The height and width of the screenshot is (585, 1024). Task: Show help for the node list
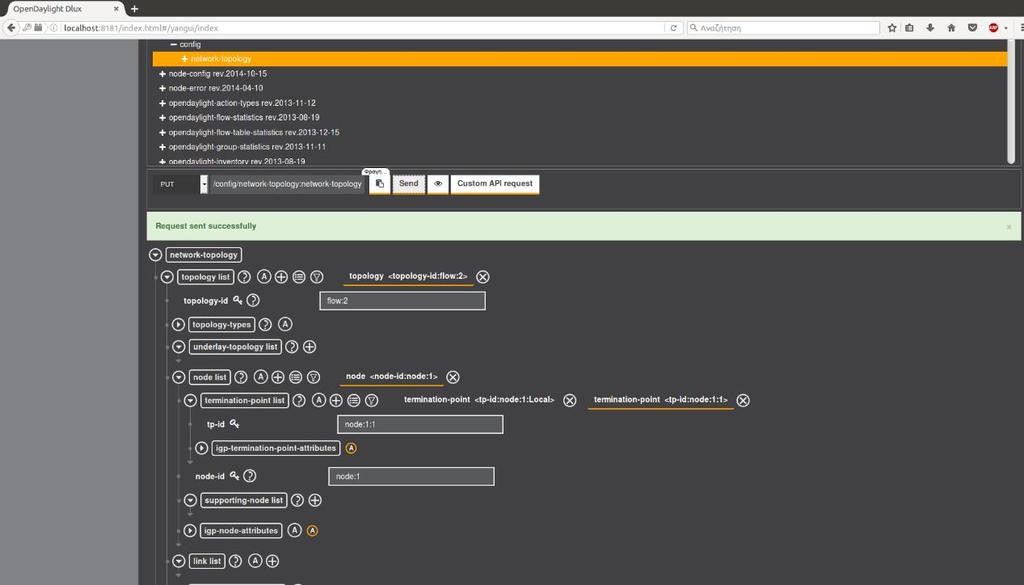pos(241,377)
